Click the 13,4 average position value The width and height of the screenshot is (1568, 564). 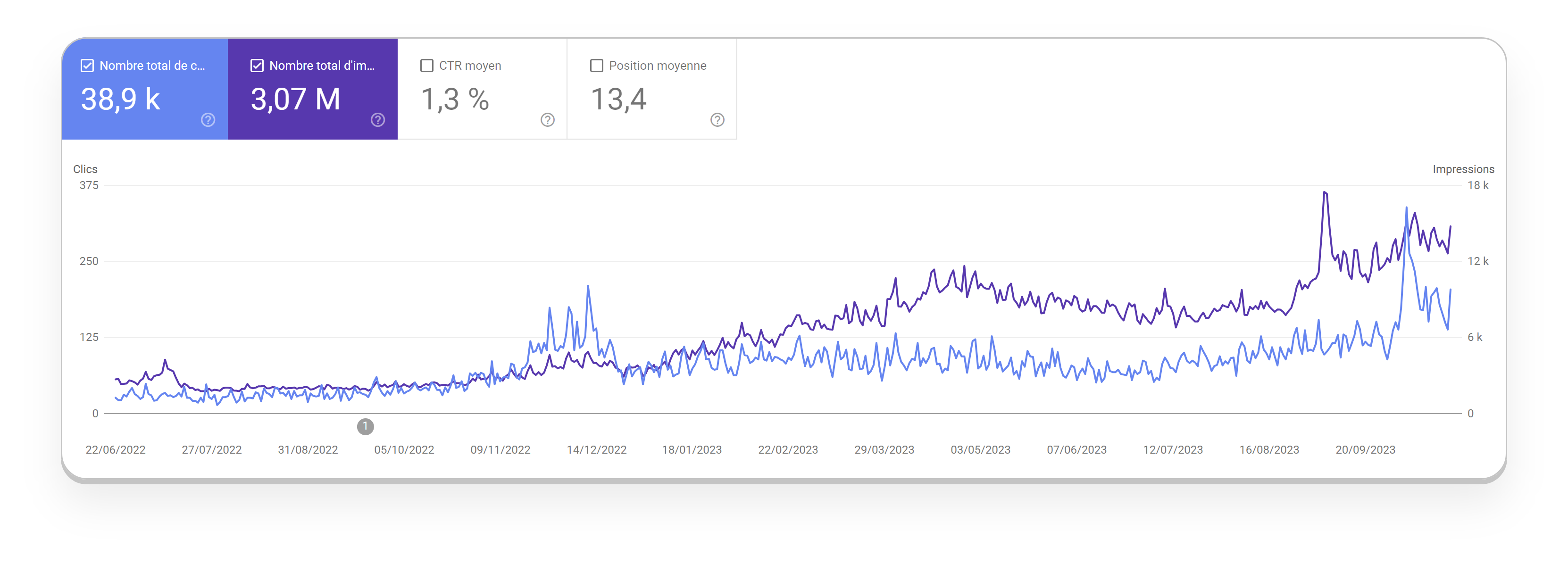(618, 99)
